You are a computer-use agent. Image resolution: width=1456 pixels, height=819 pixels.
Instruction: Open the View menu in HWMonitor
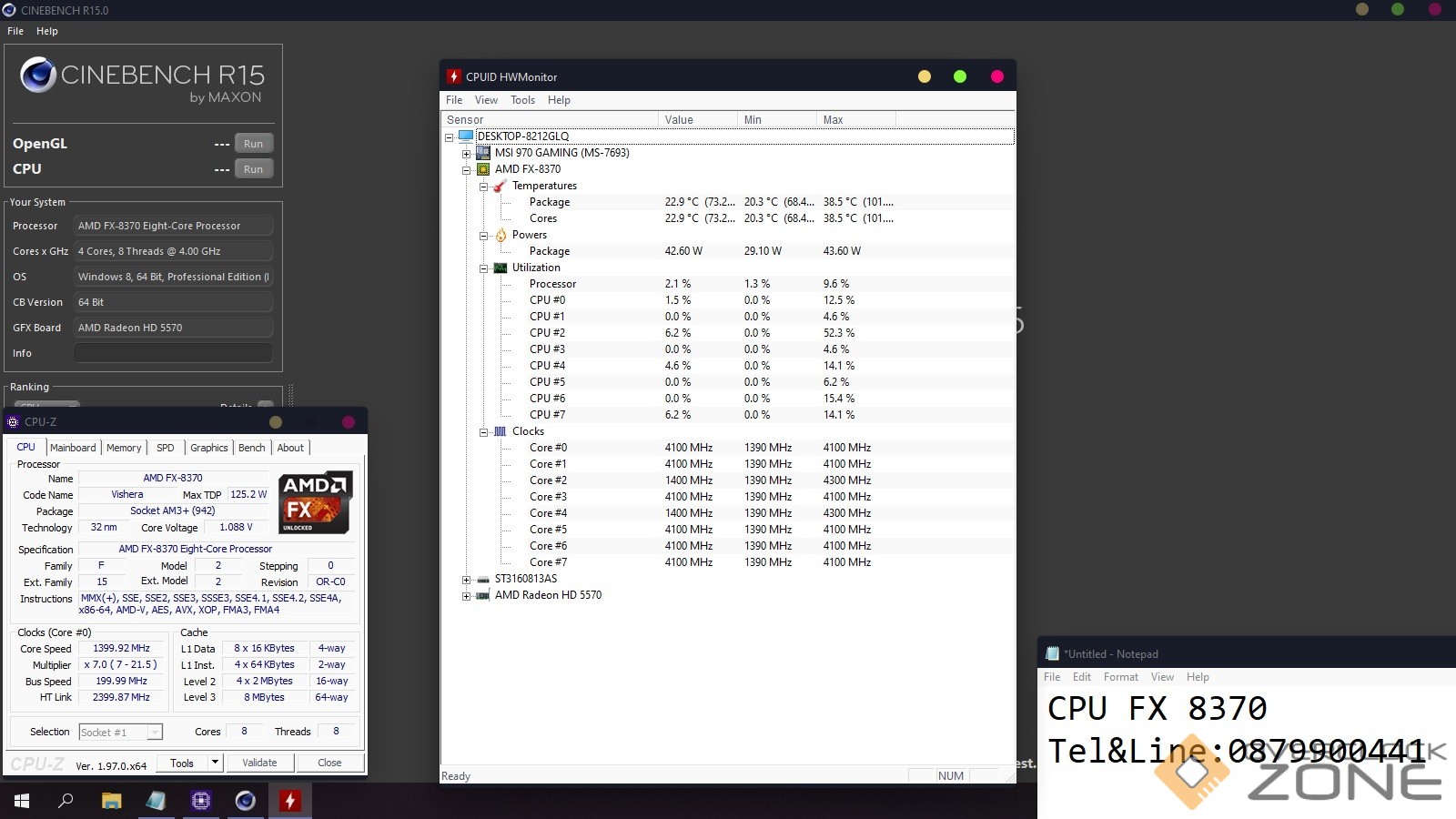[x=486, y=100]
